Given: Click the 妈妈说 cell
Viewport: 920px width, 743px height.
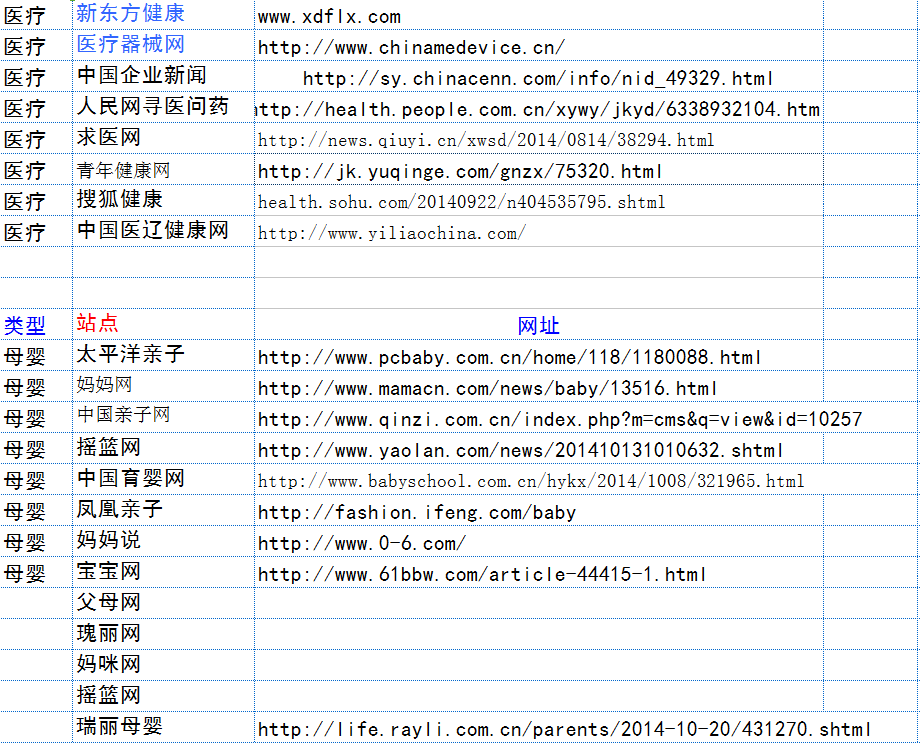Looking at the screenshot, I should click(x=163, y=541).
